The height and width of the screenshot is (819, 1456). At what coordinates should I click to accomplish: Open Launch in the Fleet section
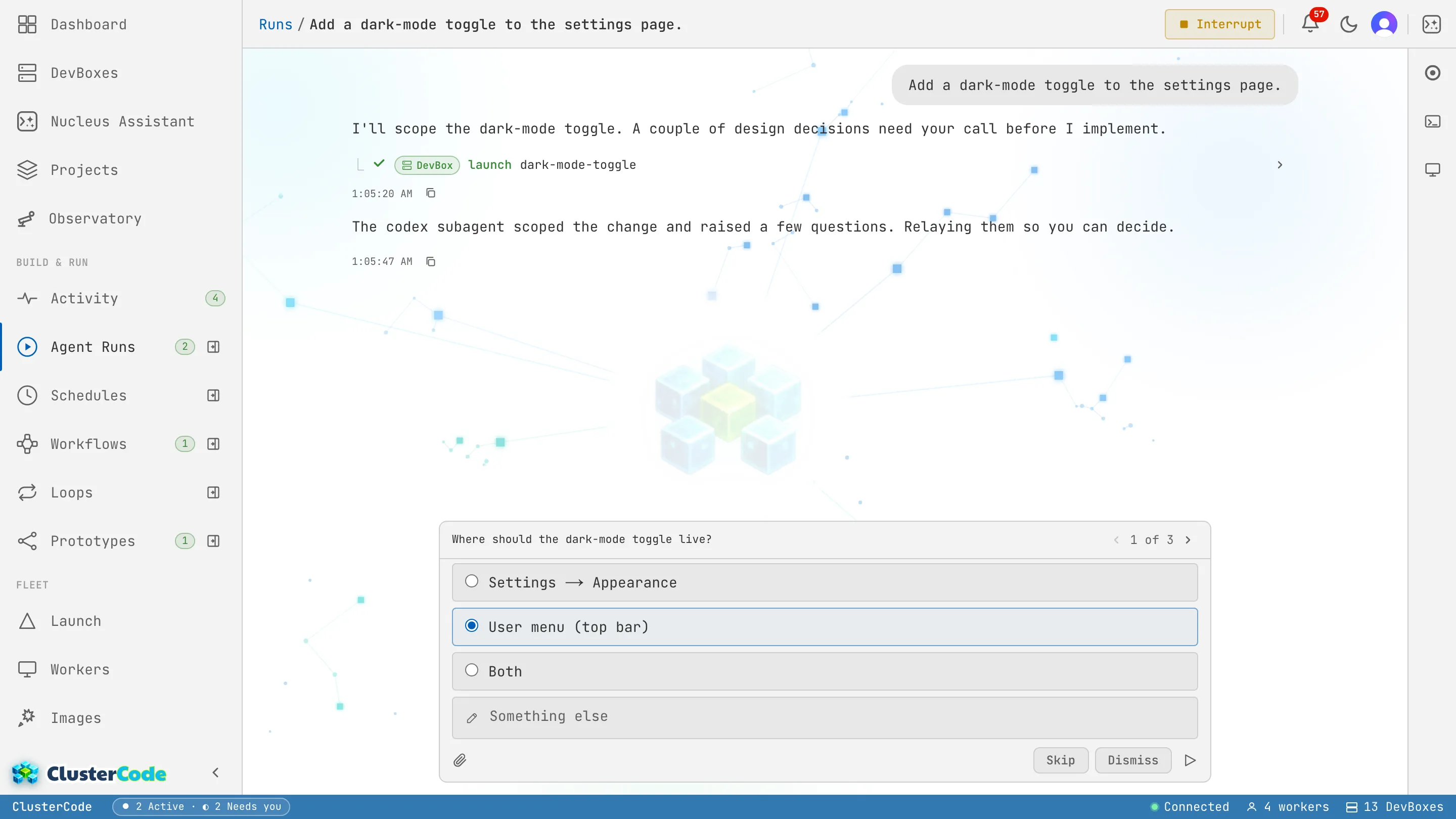pyautogui.click(x=121, y=621)
